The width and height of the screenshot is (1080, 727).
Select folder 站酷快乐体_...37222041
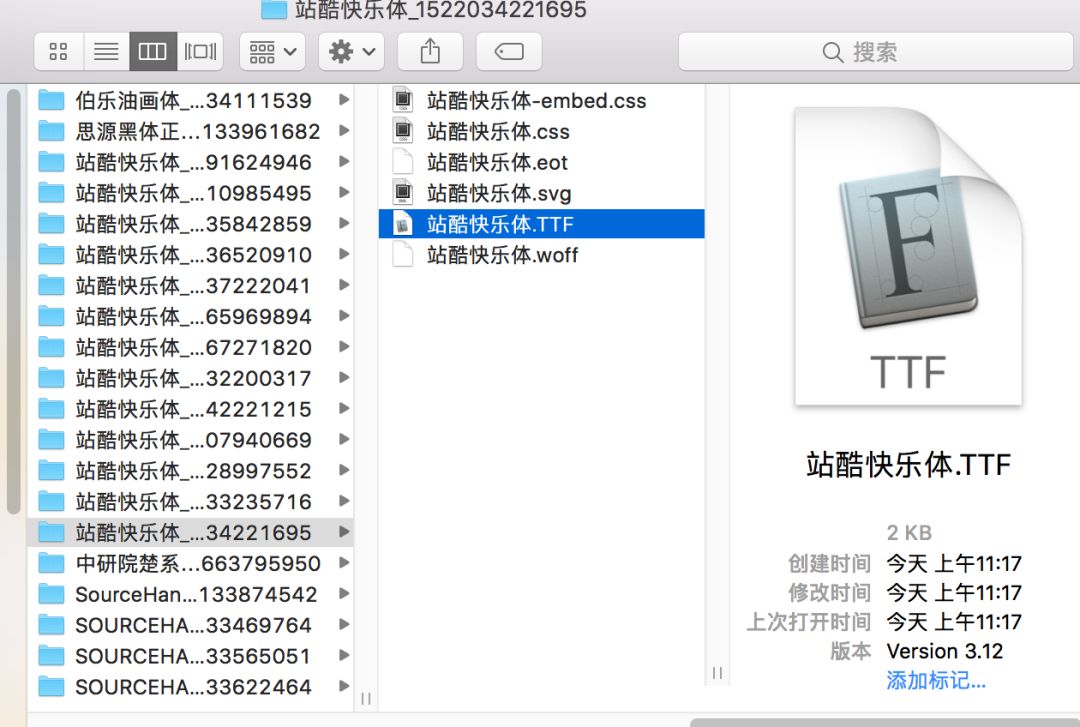coord(191,285)
